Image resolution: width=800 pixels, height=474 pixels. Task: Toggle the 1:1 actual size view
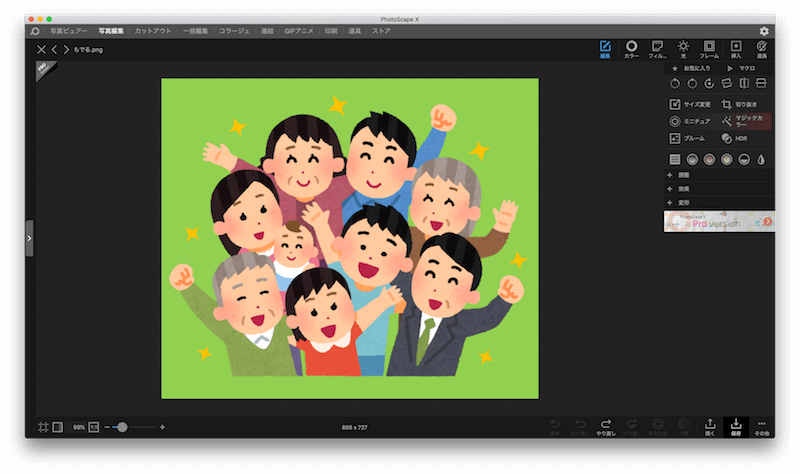[94, 427]
